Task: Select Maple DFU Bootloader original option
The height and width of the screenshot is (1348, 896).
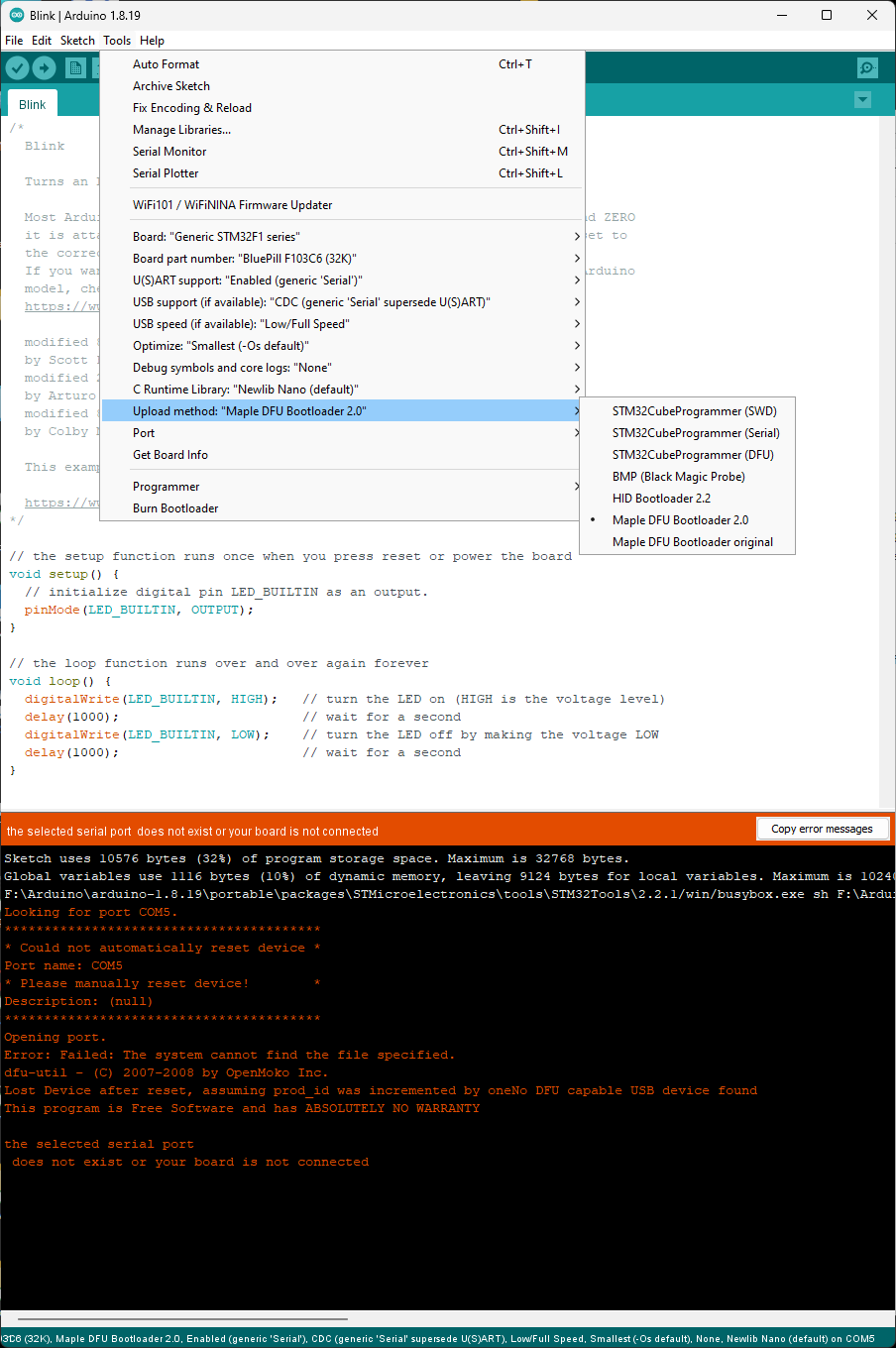Action: pyautogui.click(x=688, y=542)
